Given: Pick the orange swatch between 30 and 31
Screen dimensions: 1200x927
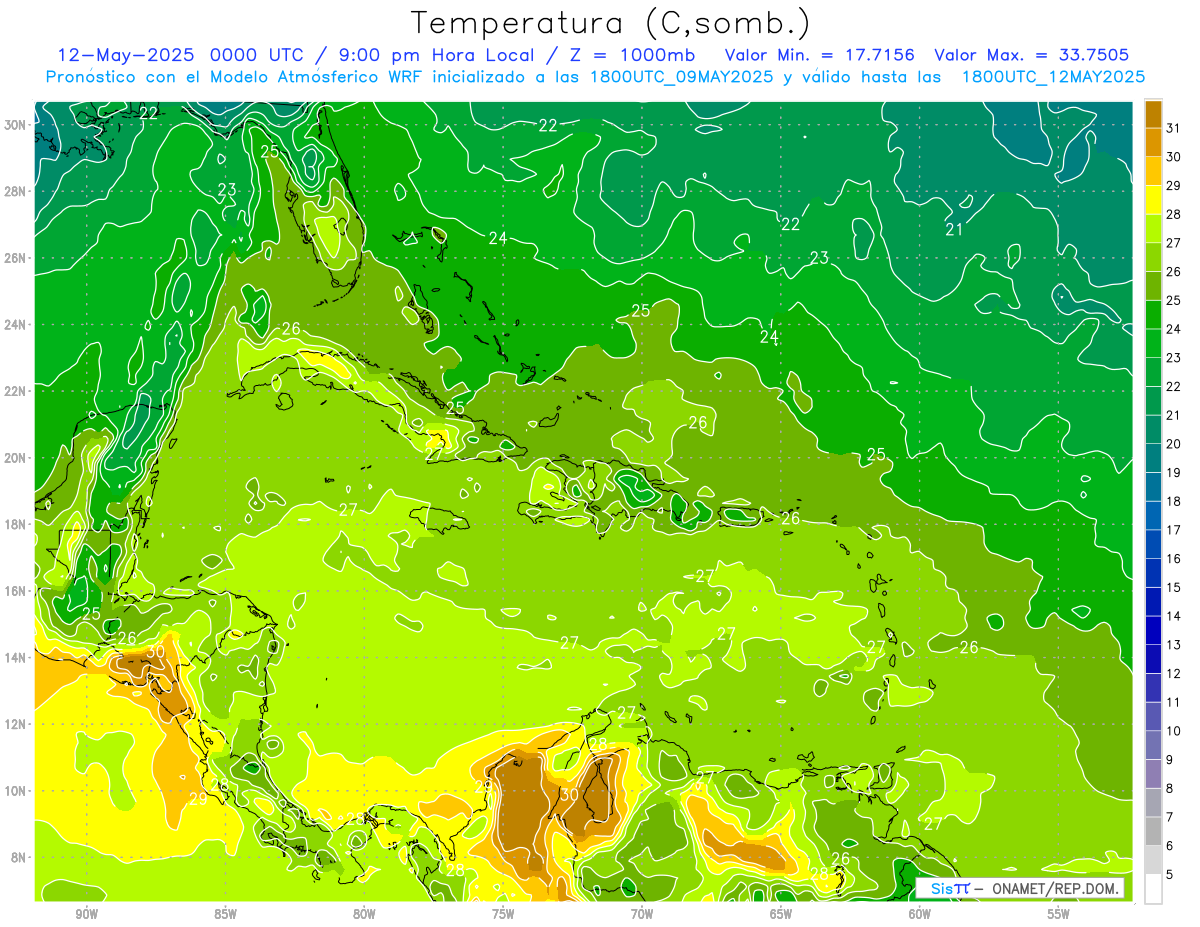Looking at the screenshot, I should pos(1153,142).
